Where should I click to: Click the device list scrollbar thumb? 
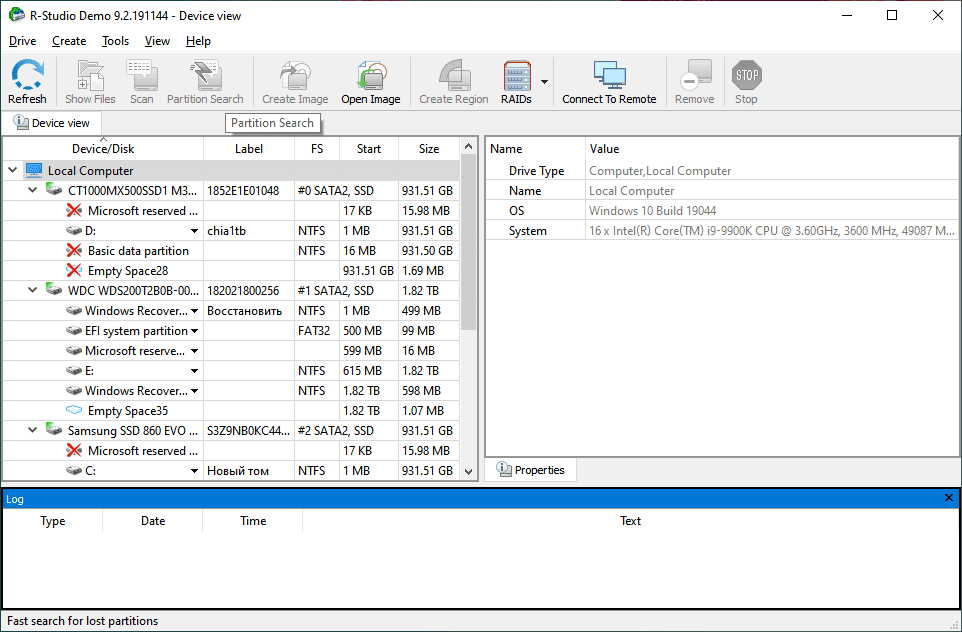[469, 242]
